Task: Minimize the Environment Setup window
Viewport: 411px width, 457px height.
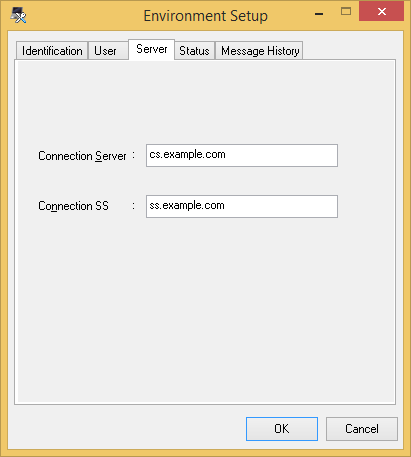Action: (319, 13)
